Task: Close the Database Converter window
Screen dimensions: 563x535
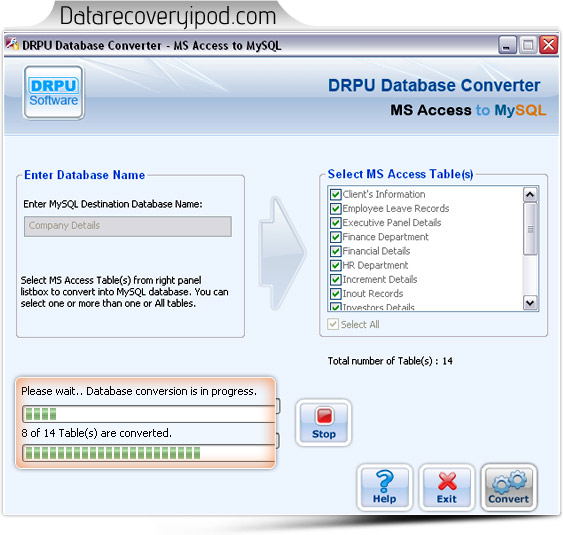Action: (548, 45)
